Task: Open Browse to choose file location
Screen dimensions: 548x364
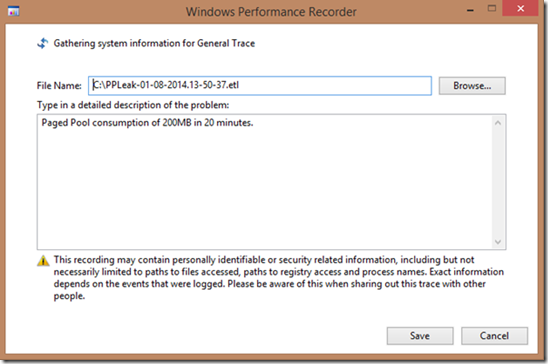Action: pyautogui.click(x=472, y=86)
